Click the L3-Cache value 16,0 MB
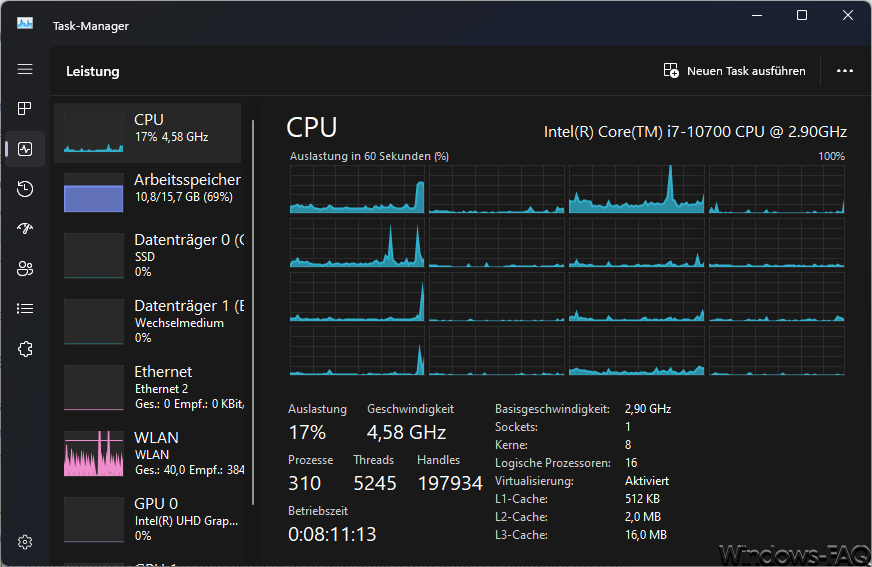872x567 pixels. point(646,535)
